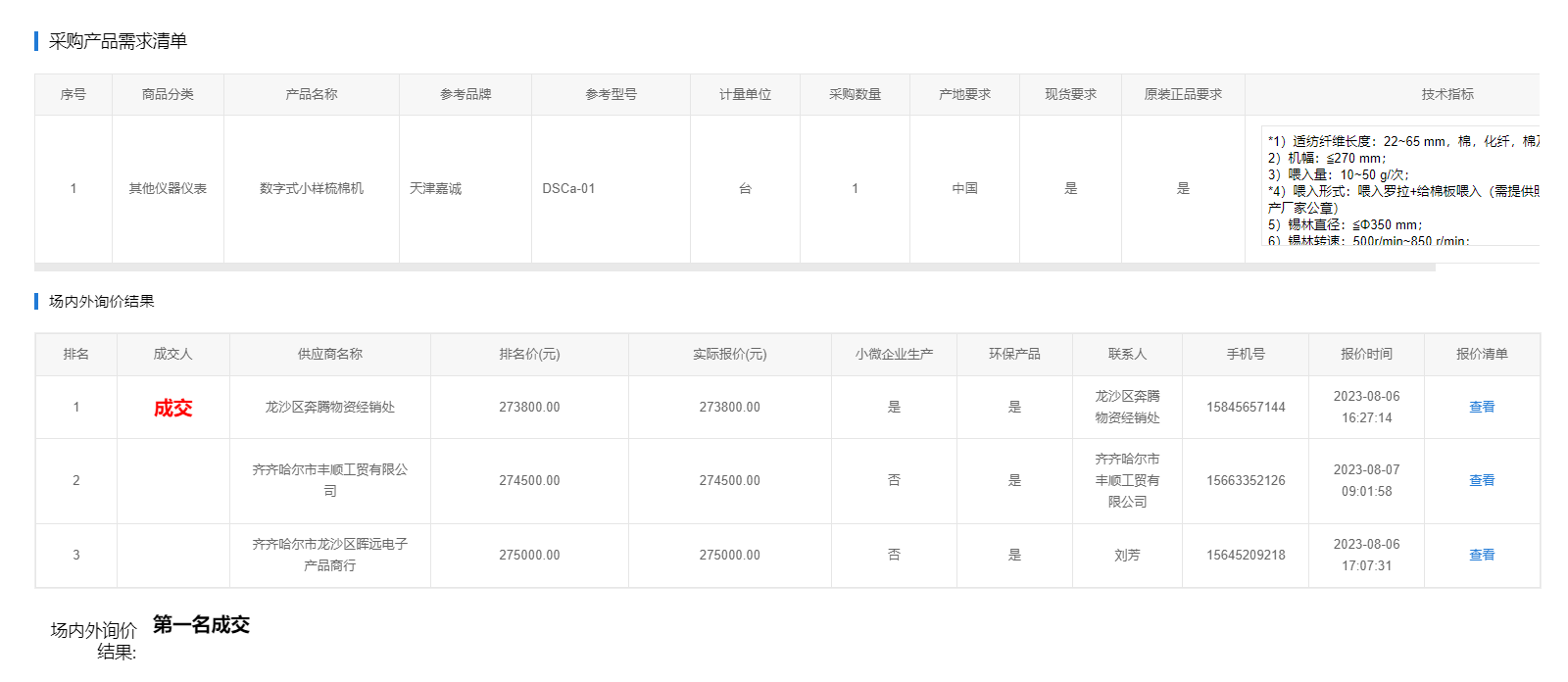This screenshot has width=1568, height=682.
Task: Click the 供应商名称 column header
Action: (329, 354)
